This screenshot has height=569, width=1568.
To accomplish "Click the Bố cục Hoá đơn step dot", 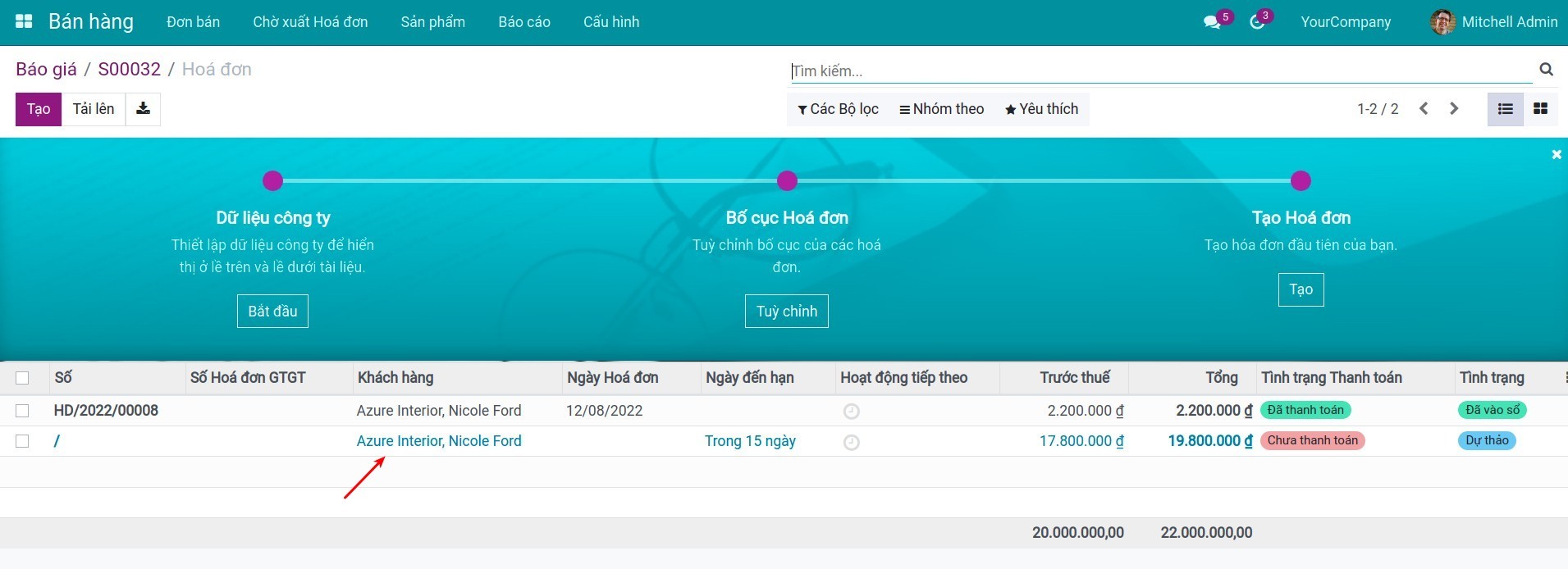I will pos(787,180).
